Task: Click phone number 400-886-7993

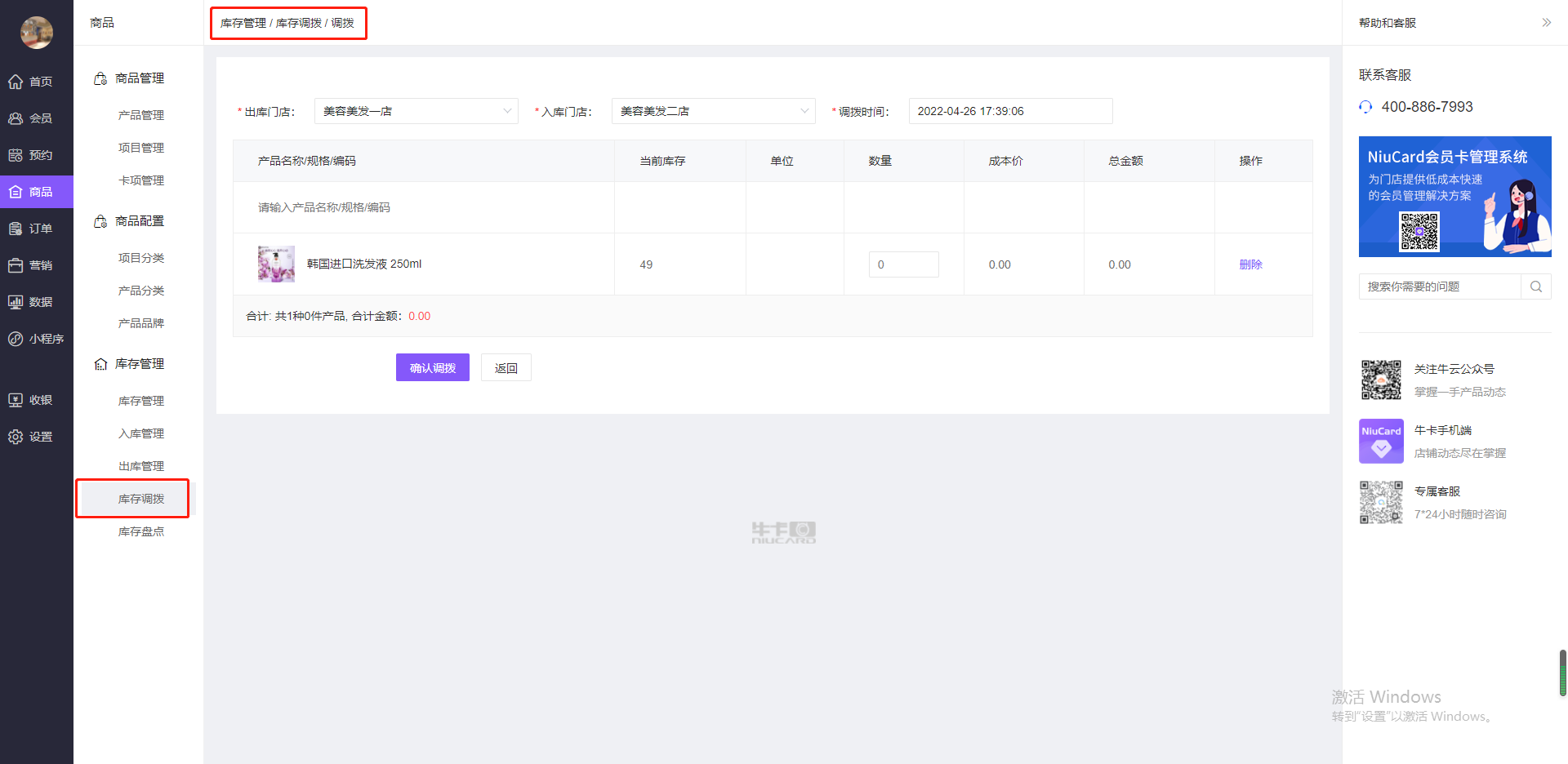Action: [1427, 107]
